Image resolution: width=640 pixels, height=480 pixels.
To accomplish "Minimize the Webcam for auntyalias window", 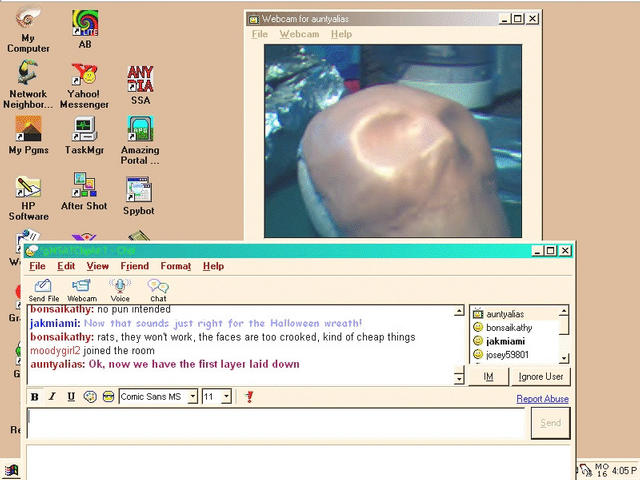I will point(505,19).
